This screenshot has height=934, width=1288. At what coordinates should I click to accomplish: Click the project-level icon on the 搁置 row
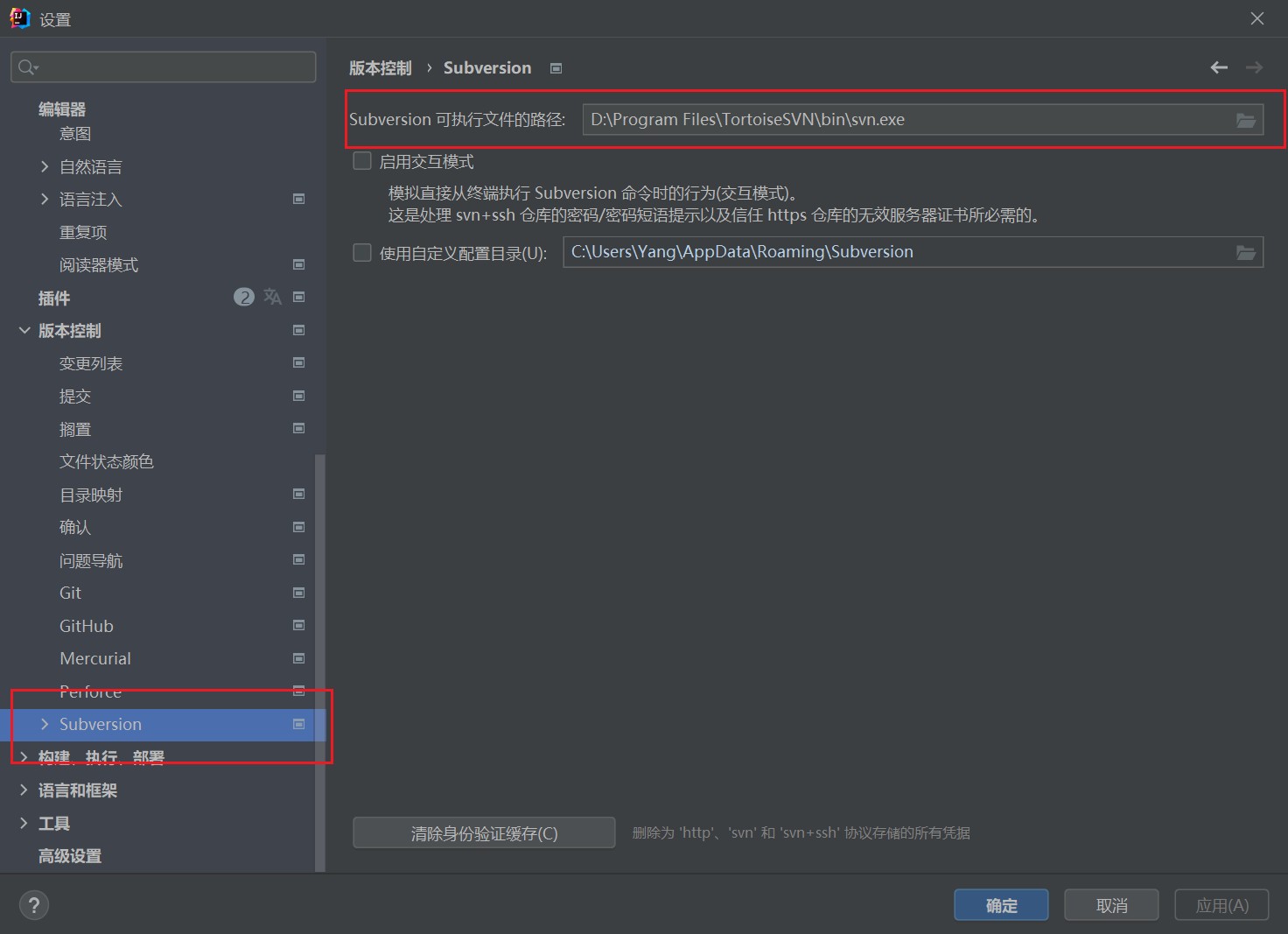[298, 428]
